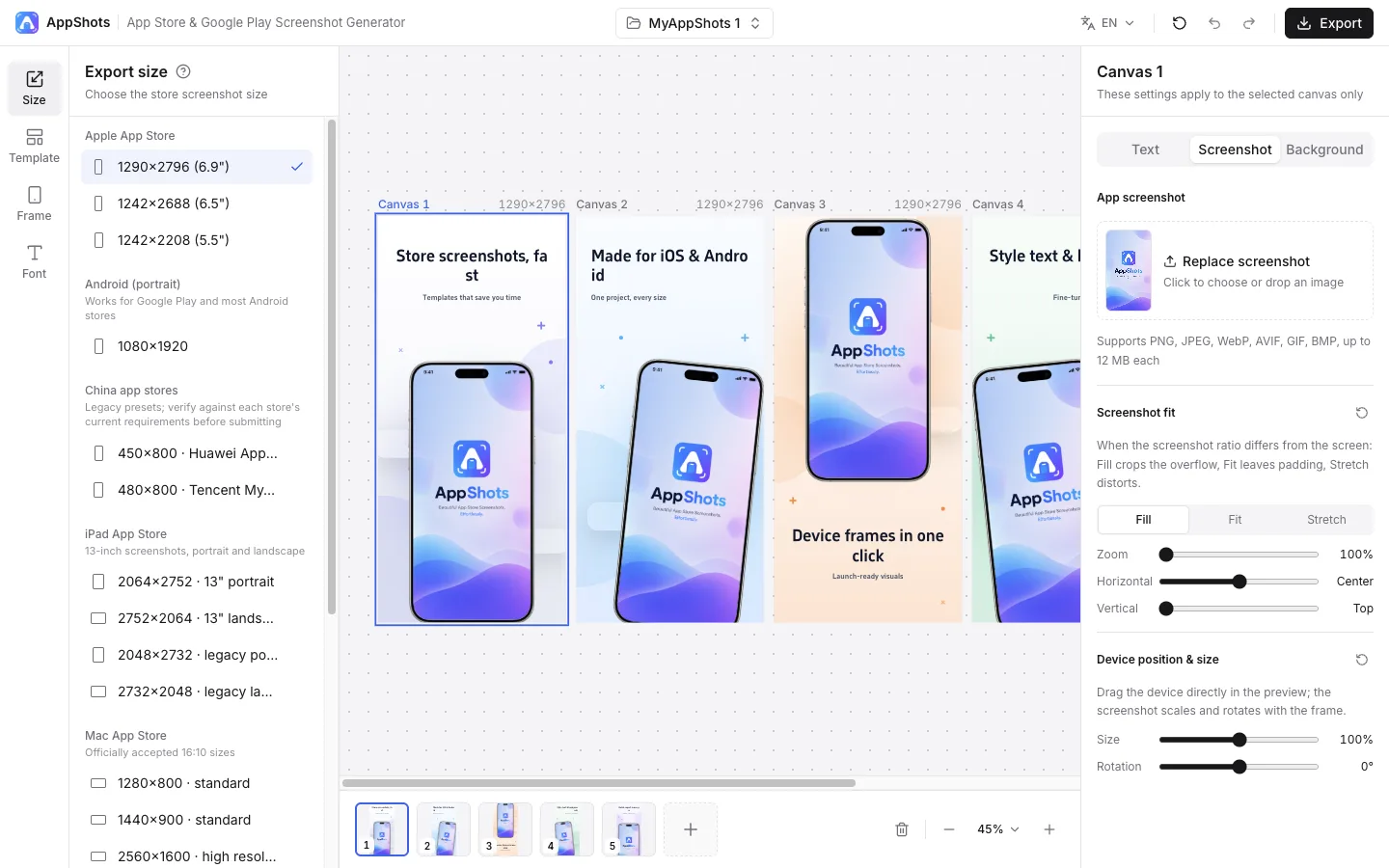Zoom in with the plus icon
1389x868 pixels.
pyautogui.click(x=1049, y=829)
